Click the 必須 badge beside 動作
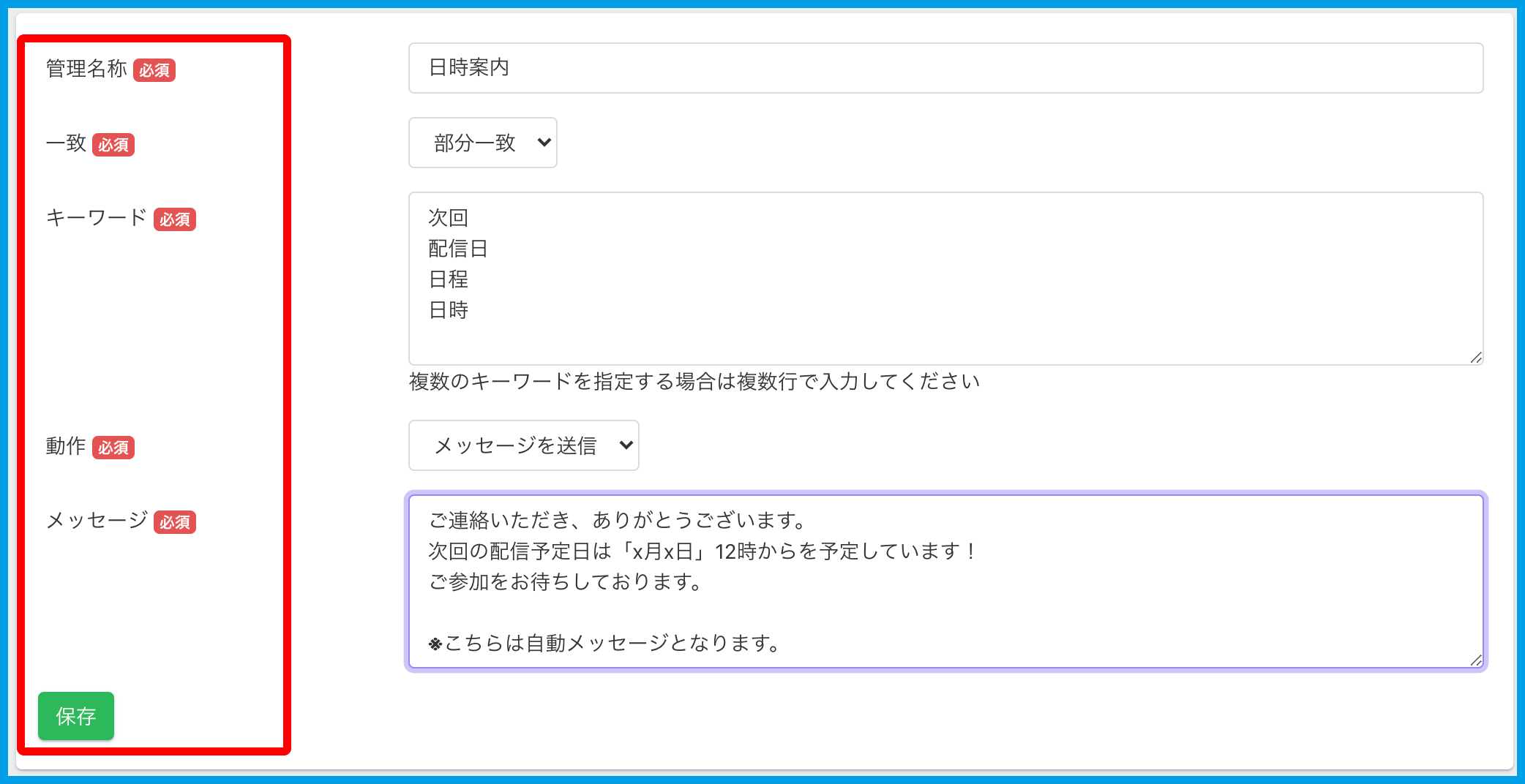 coord(113,448)
